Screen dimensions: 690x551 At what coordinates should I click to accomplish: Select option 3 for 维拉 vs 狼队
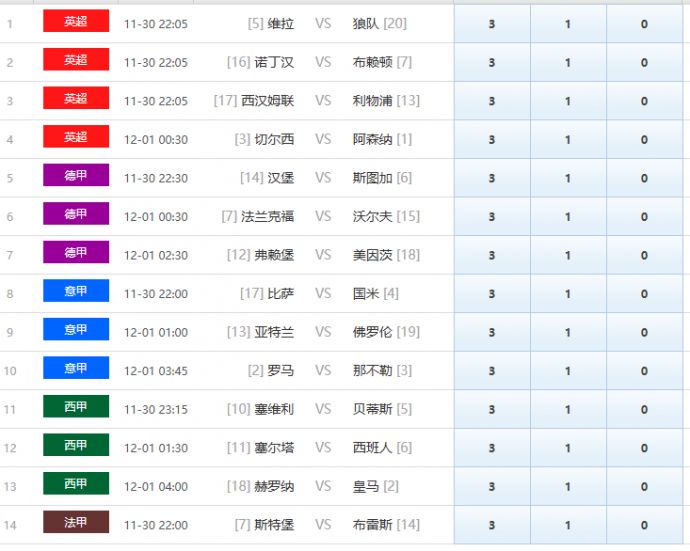[491, 24]
